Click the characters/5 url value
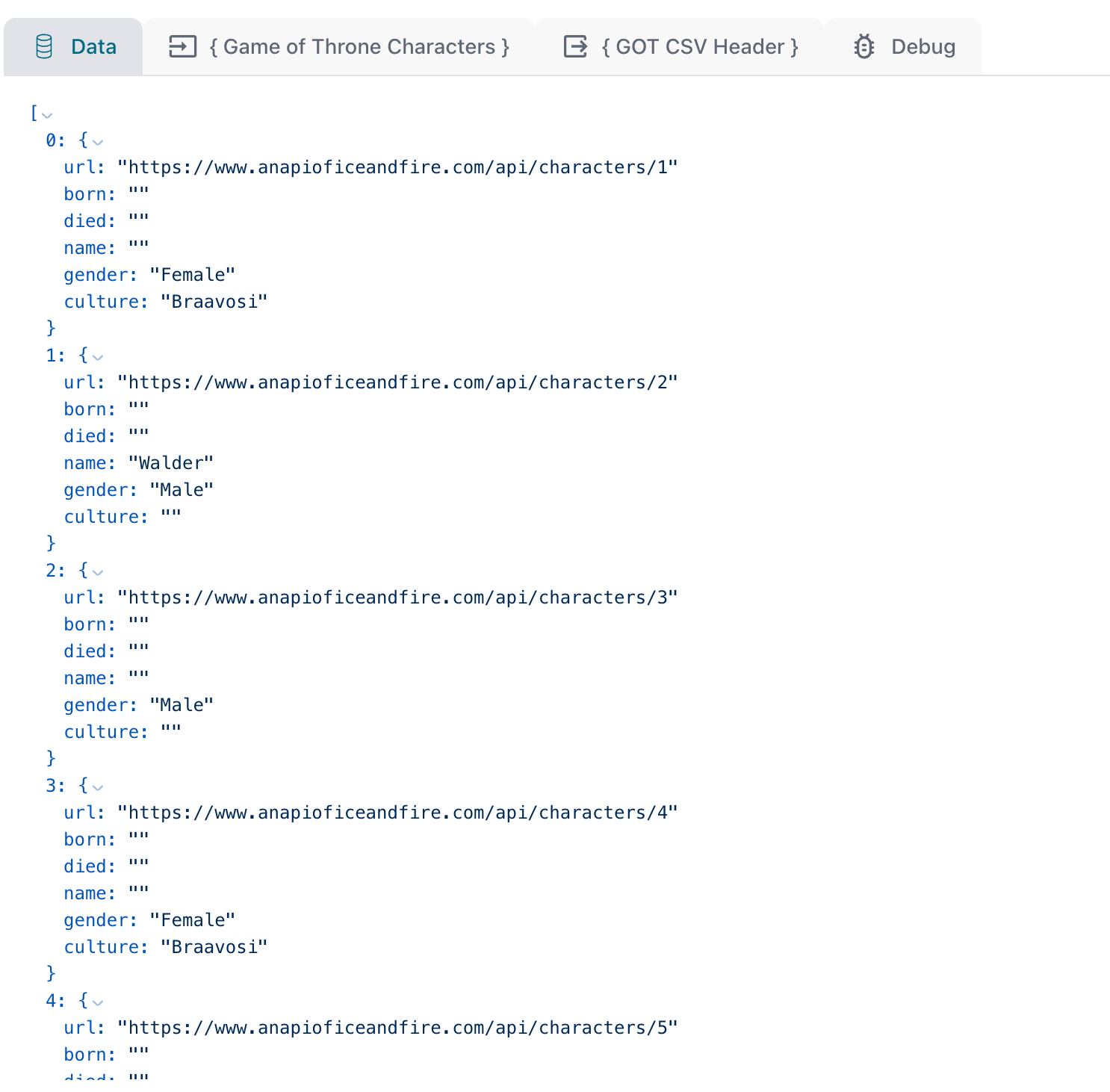Viewport: 1110px width, 1092px height. coord(397,1028)
